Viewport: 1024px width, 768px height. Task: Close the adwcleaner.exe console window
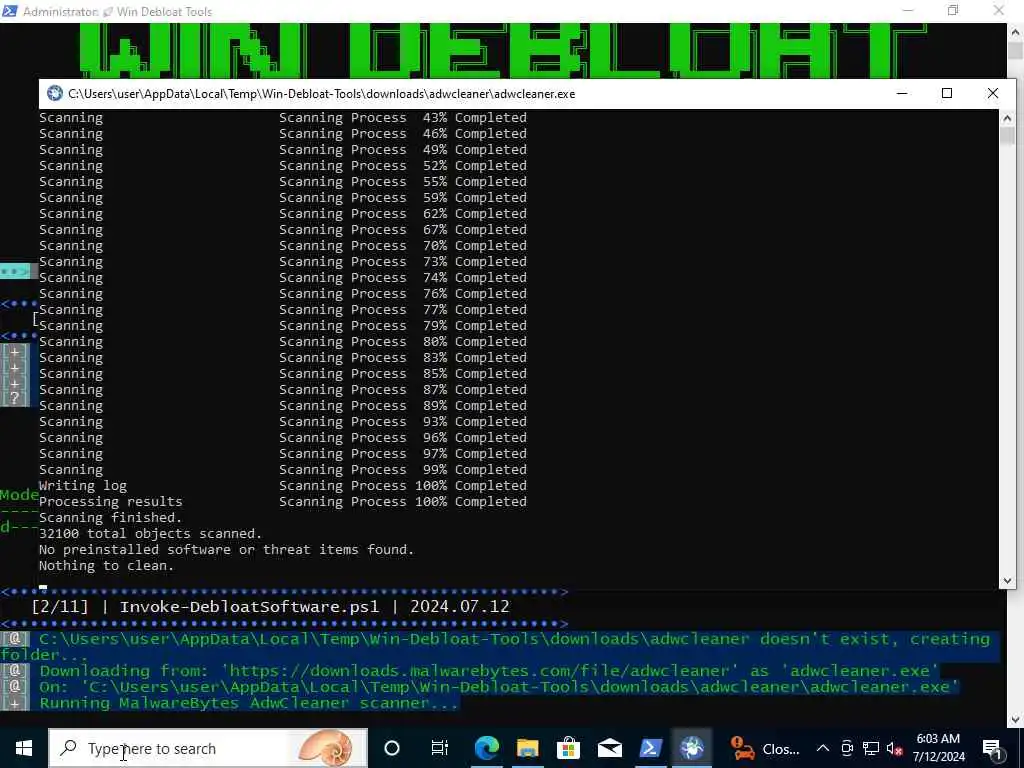[x=993, y=93]
